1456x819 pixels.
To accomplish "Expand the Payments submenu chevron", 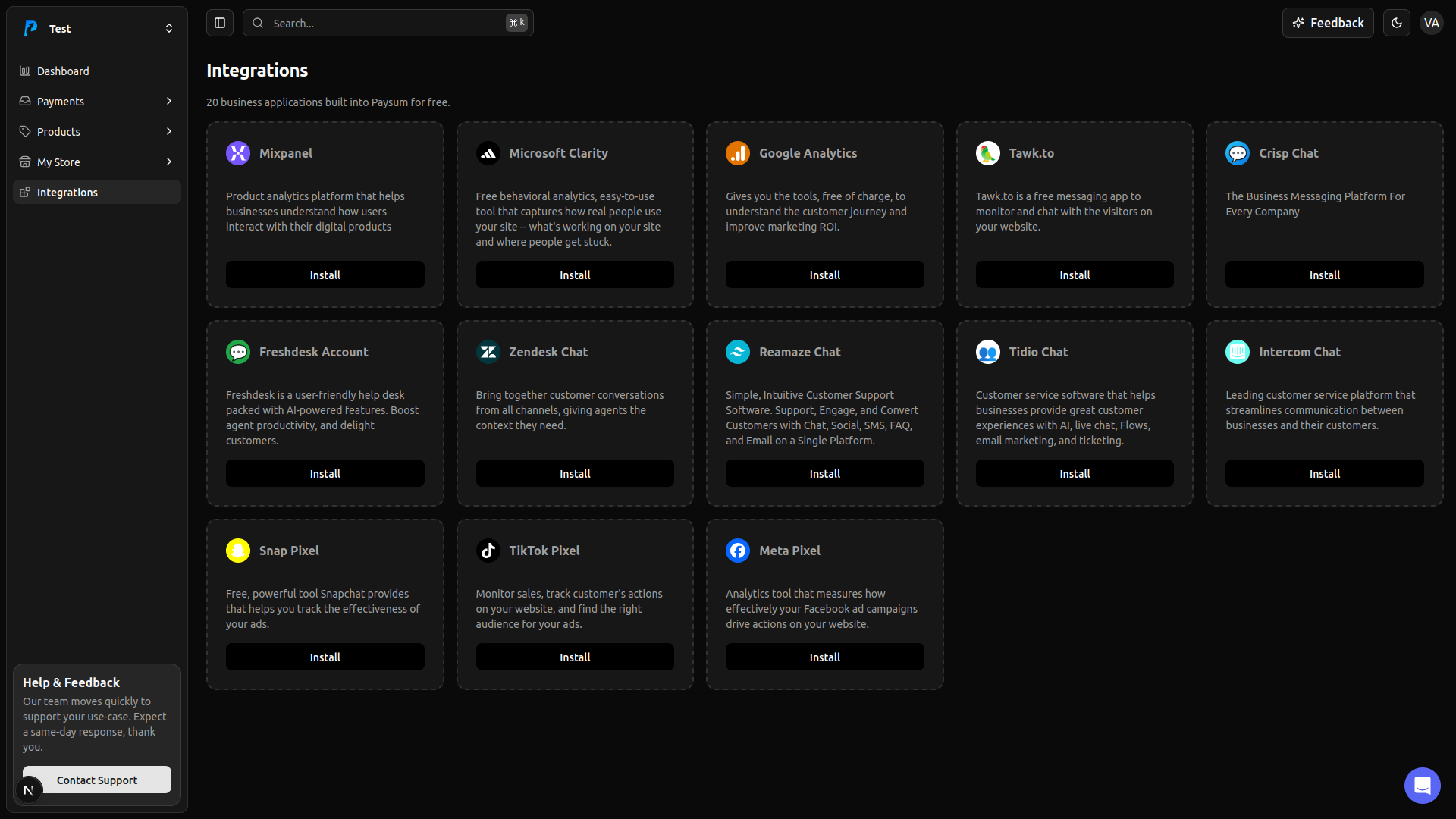I will [x=168, y=101].
